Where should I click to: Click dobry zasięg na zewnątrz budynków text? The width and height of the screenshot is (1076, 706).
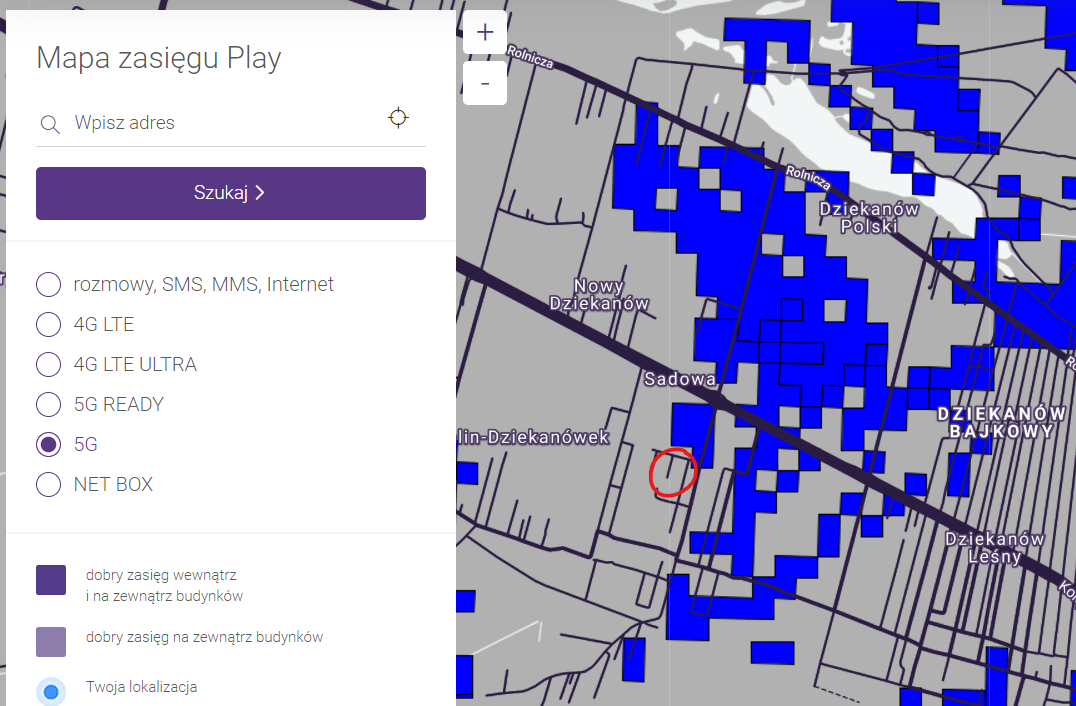click(204, 637)
